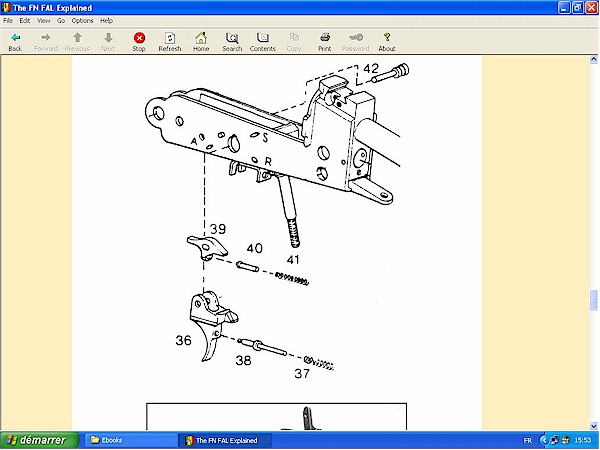Click part number 39 label
Viewport: 600px width, 450px height.
(x=218, y=229)
